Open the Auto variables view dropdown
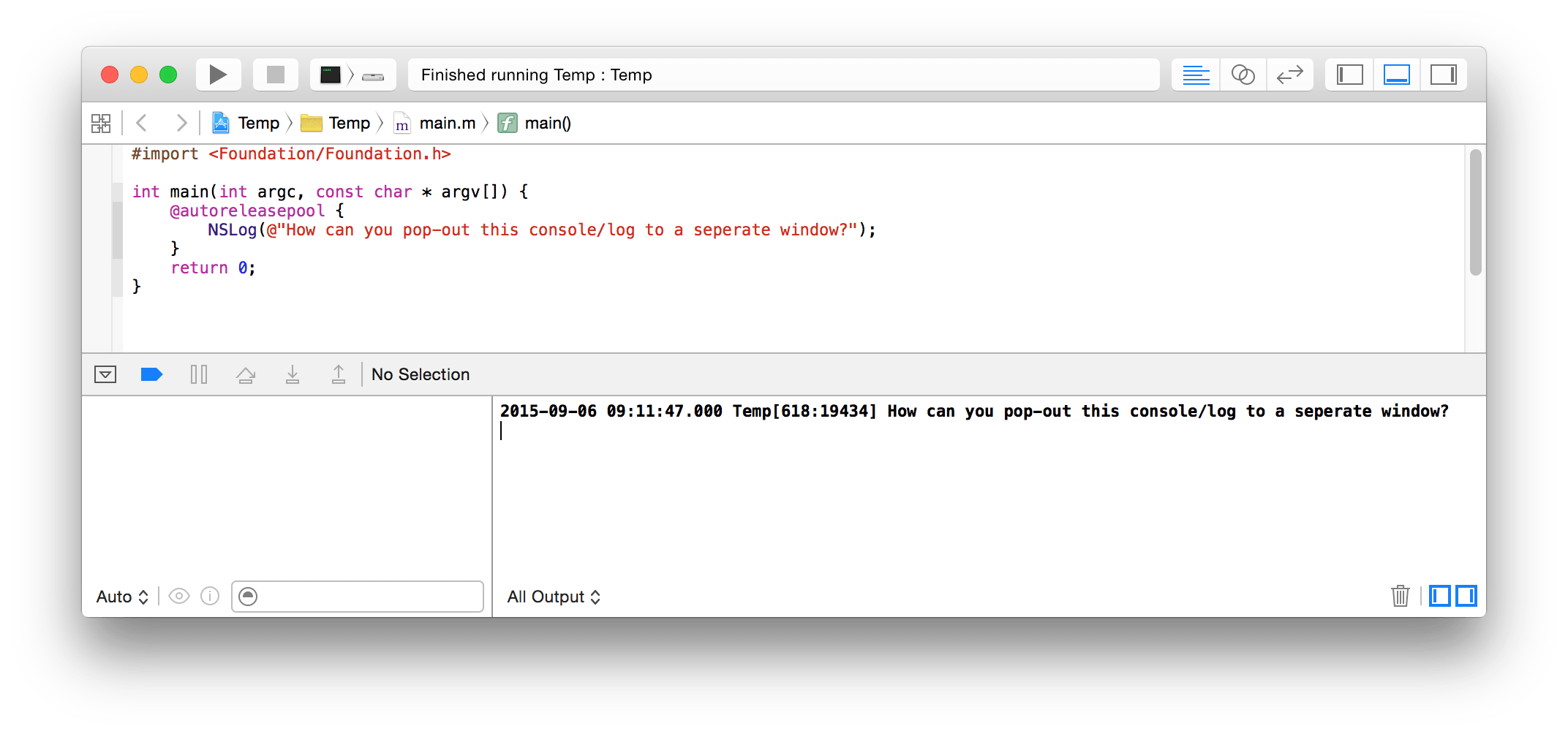1568x734 pixels. [x=121, y=596]
